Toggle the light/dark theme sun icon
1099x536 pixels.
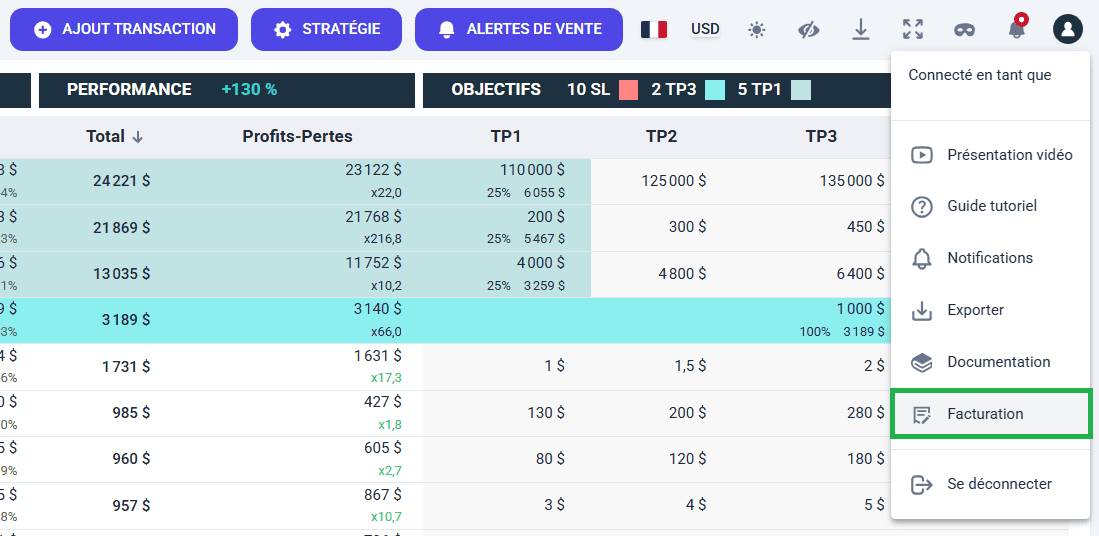click(757, 30)
